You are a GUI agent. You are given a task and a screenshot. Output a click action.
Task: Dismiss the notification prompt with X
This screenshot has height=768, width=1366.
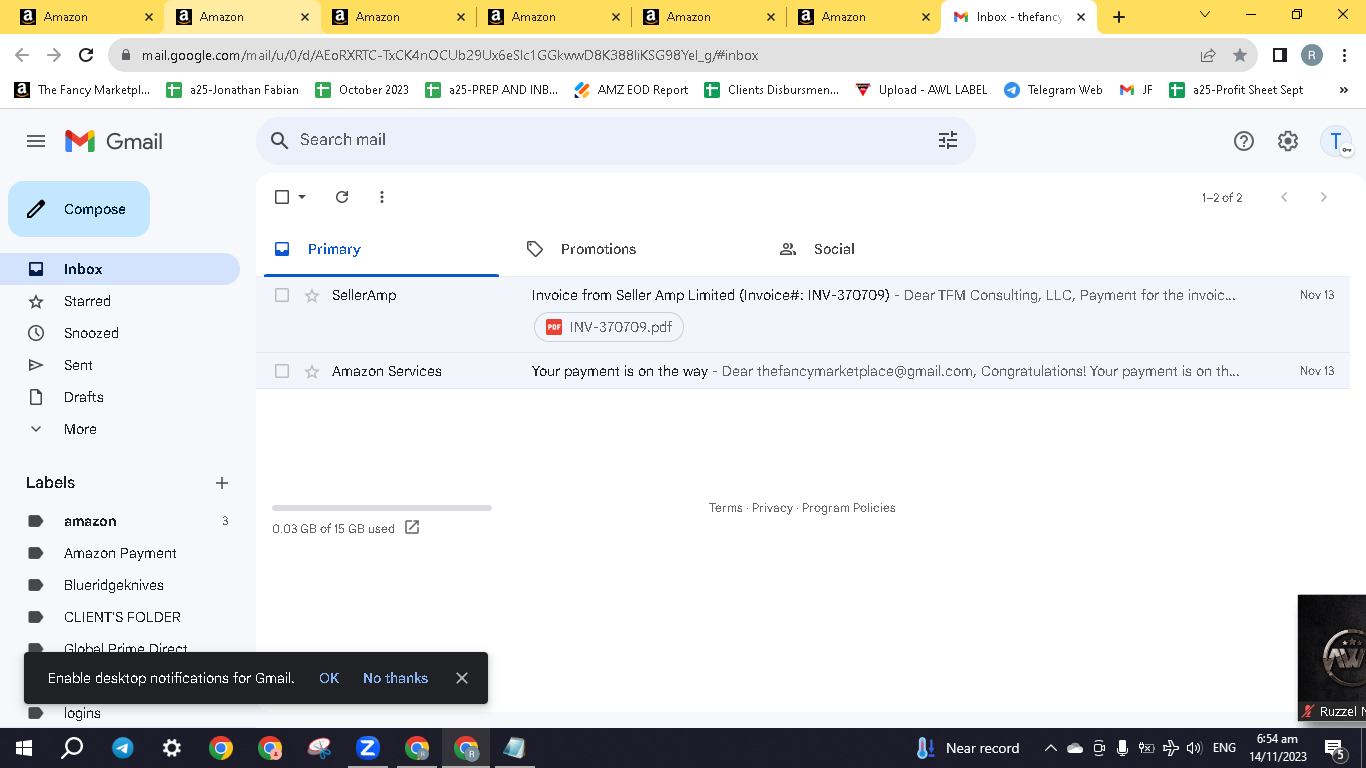462,678
